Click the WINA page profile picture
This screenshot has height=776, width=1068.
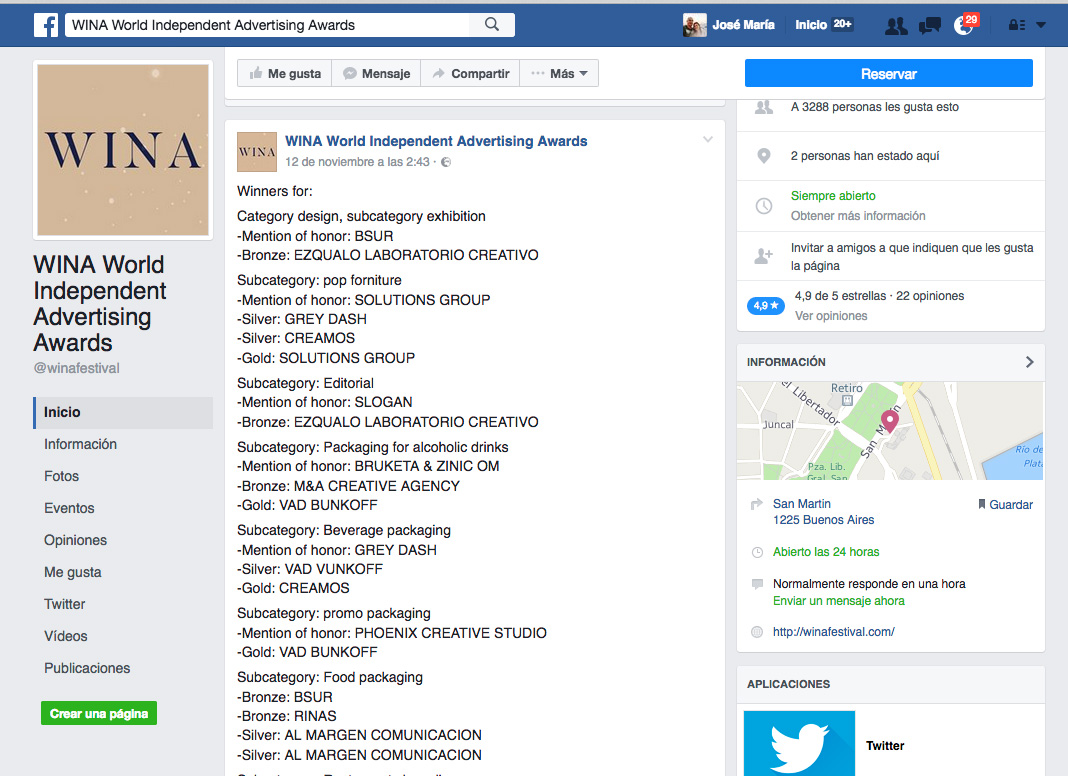pos(123,151)
